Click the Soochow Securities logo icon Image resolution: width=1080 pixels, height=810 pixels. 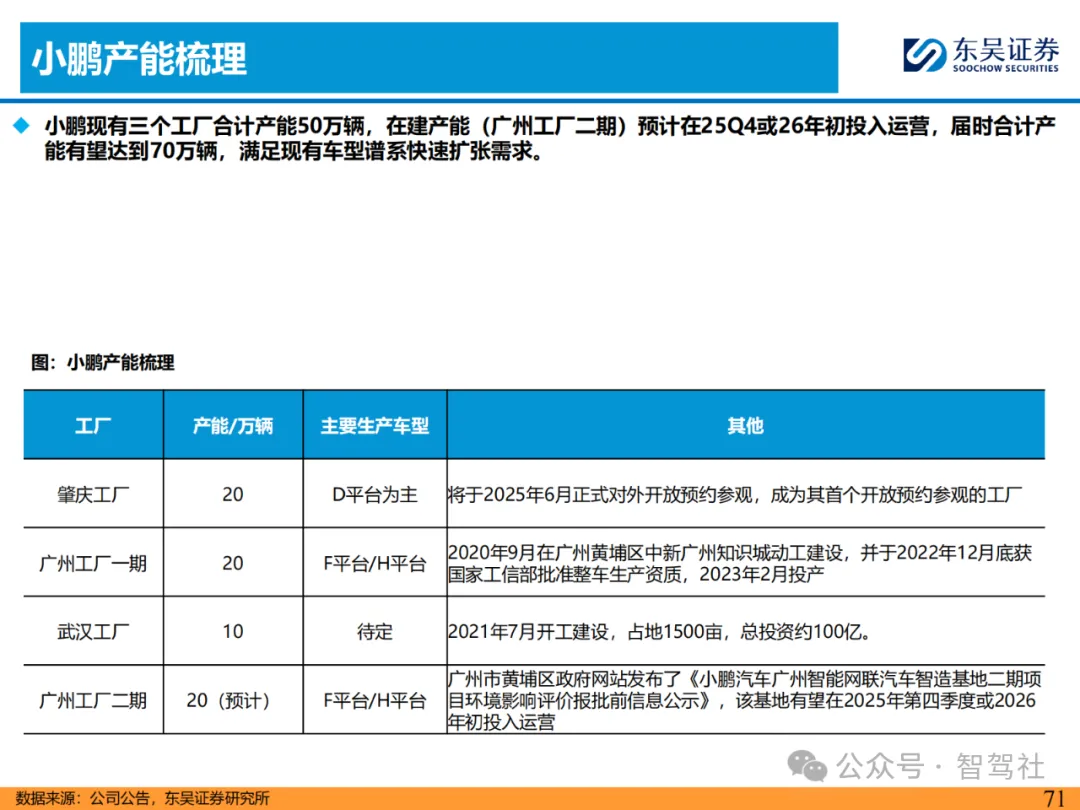point(924,55)
